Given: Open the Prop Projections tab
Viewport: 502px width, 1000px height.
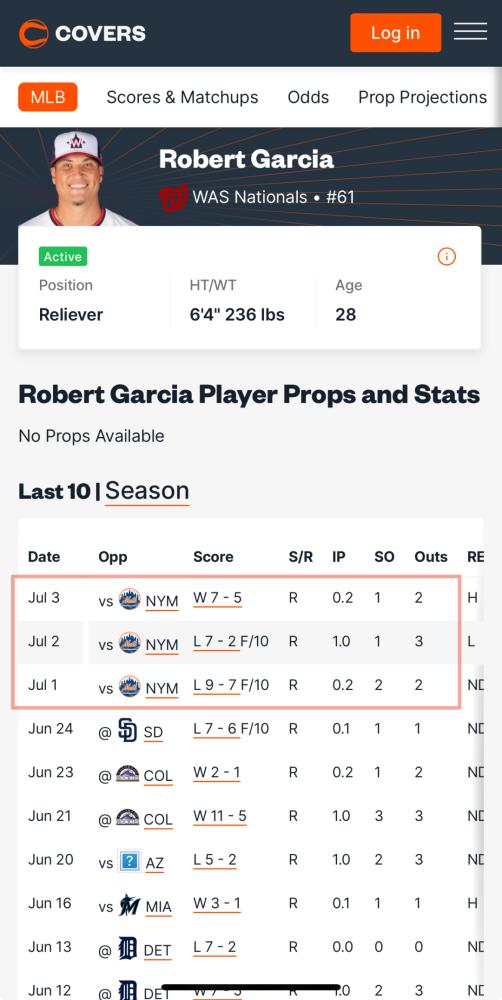Looking at the screenshot, I should [422, 97].
